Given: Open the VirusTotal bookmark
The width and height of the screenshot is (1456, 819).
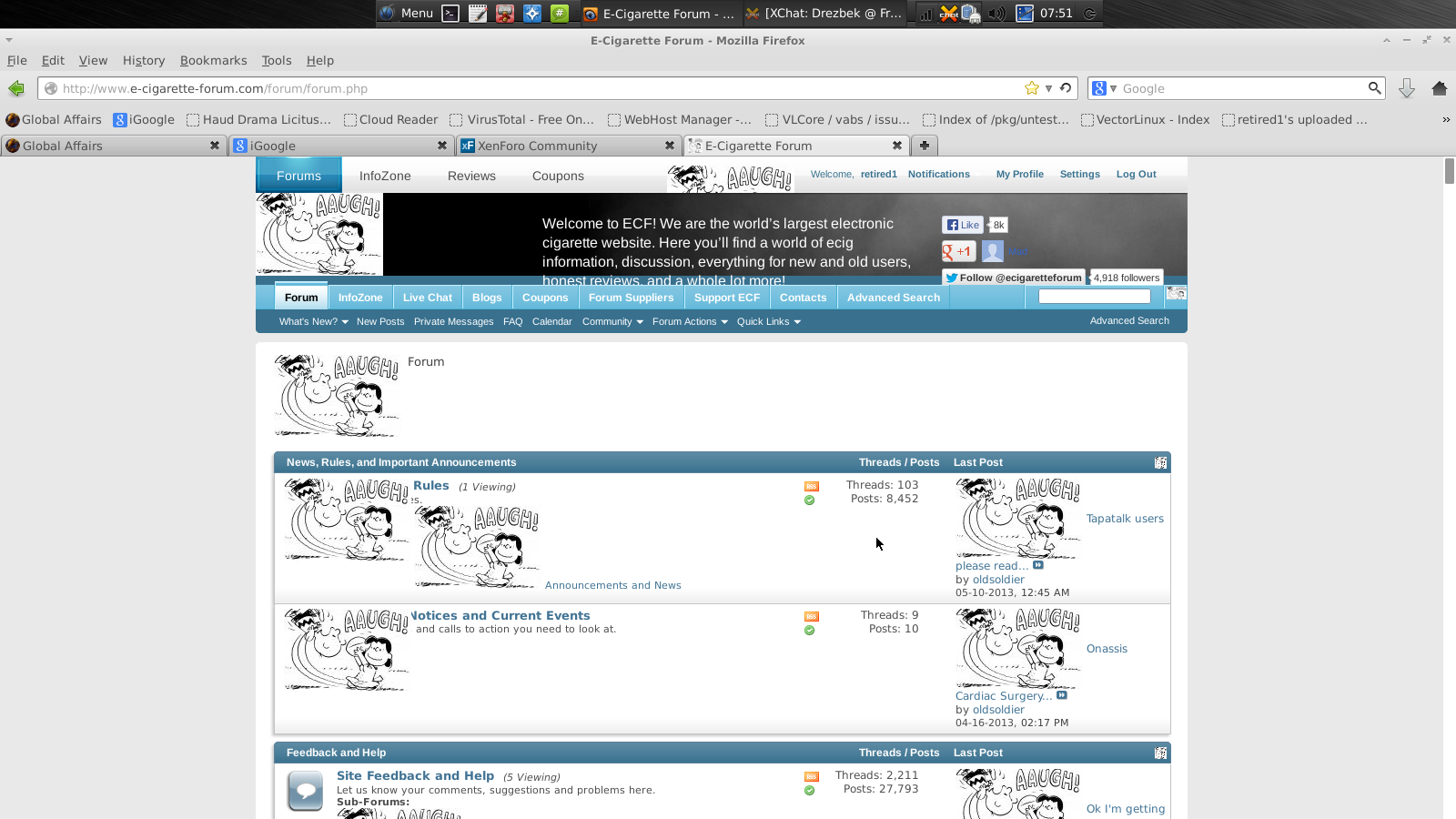Looking at the screenshot, I should pos(522,119).
